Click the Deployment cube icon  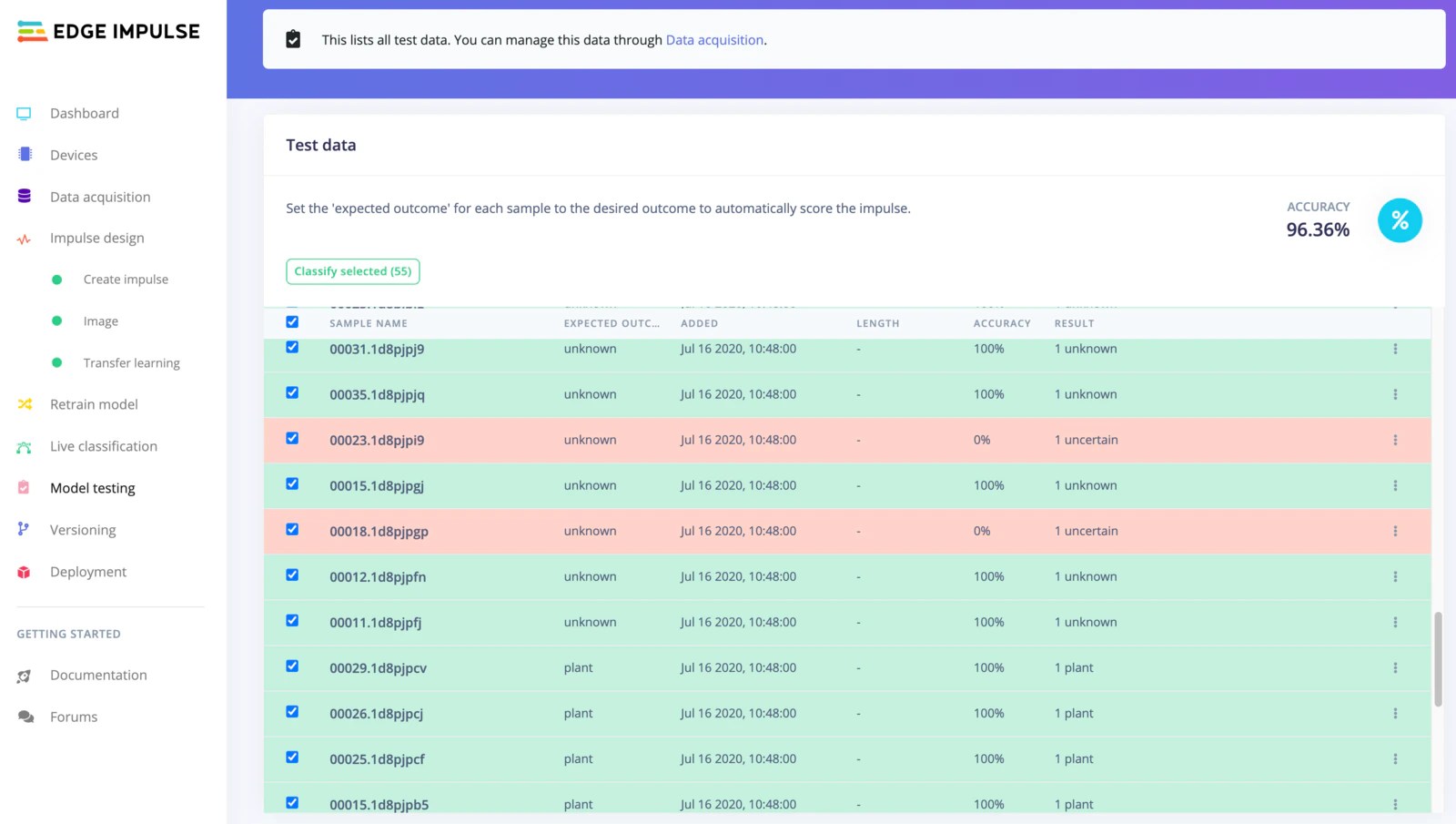(24, 571)
